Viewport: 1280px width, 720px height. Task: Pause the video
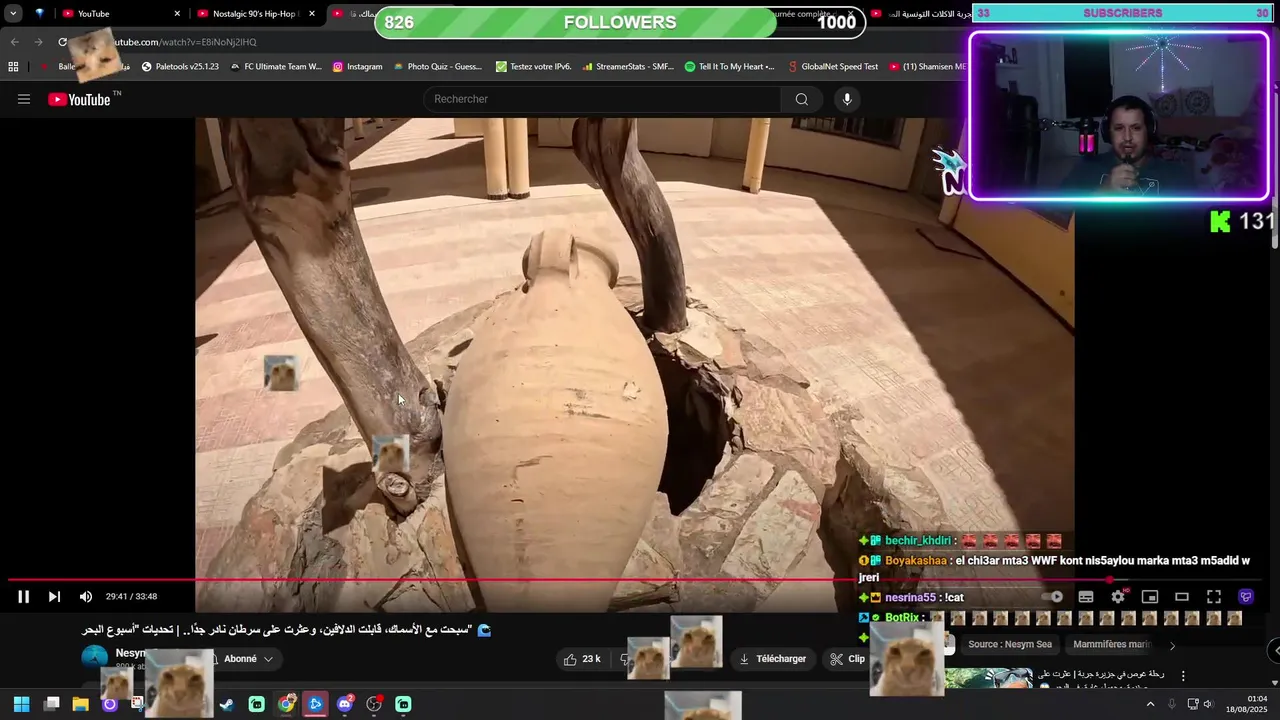coord(23,597)
